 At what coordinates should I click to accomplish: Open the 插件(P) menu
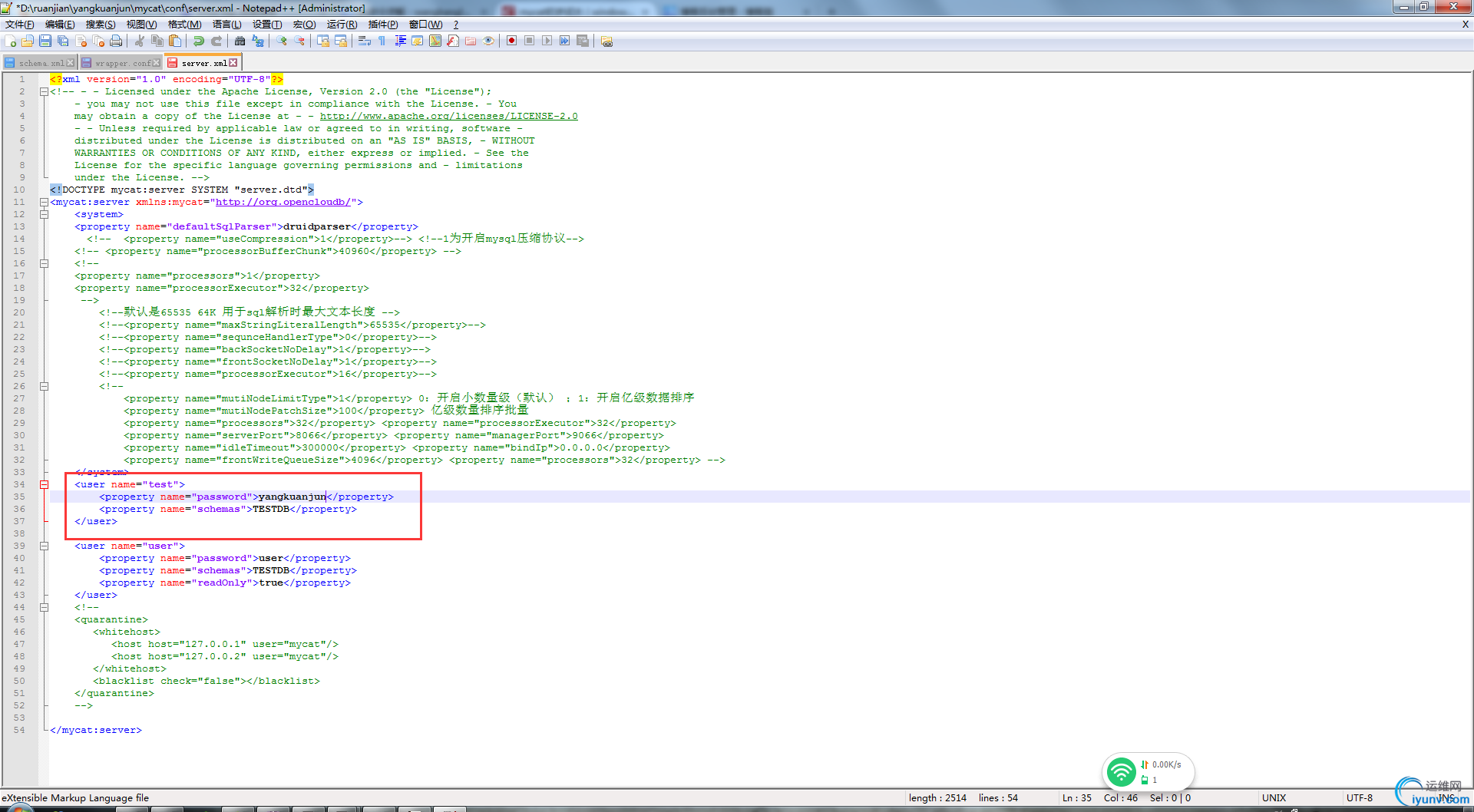(383, 25)
